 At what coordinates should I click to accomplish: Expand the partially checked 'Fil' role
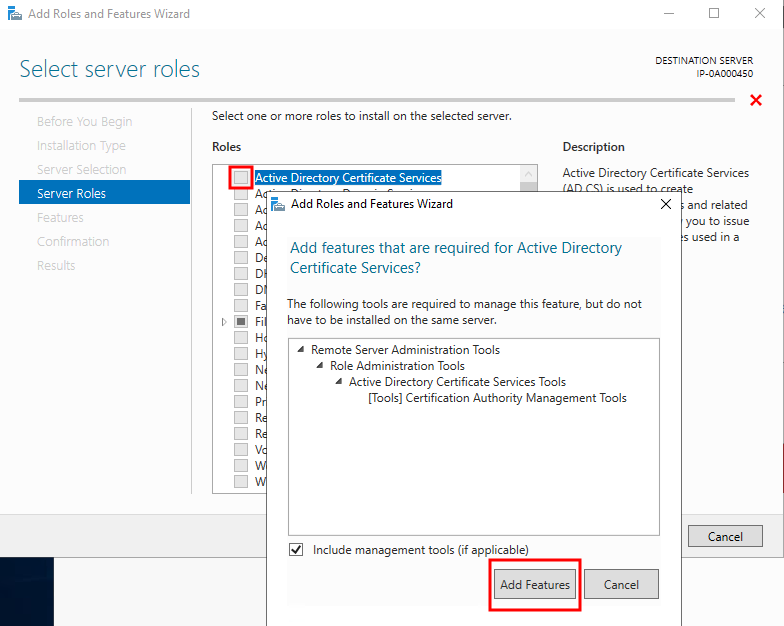point(224,322)
